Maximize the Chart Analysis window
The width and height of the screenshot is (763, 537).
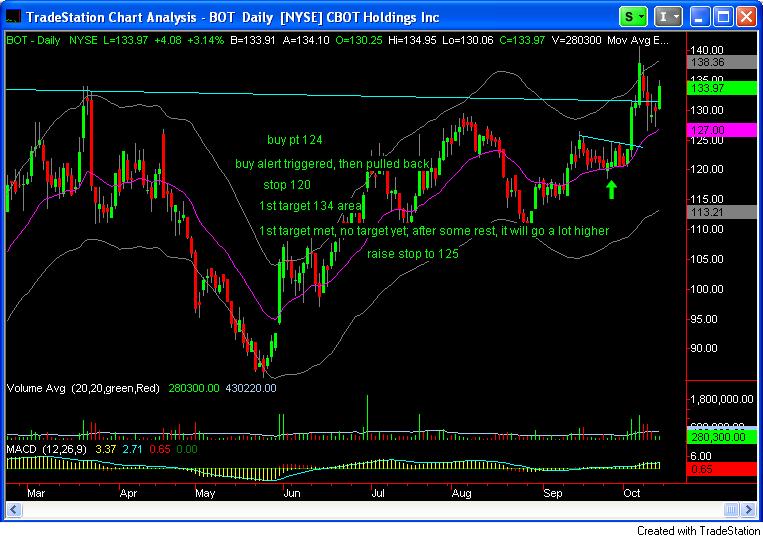pos(723,17)
